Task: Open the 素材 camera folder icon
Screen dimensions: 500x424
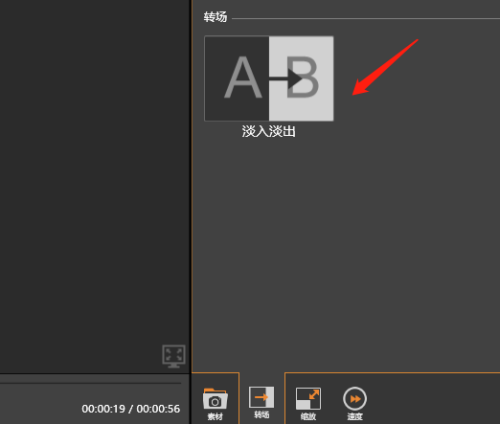Action: (x=215, y=399)
